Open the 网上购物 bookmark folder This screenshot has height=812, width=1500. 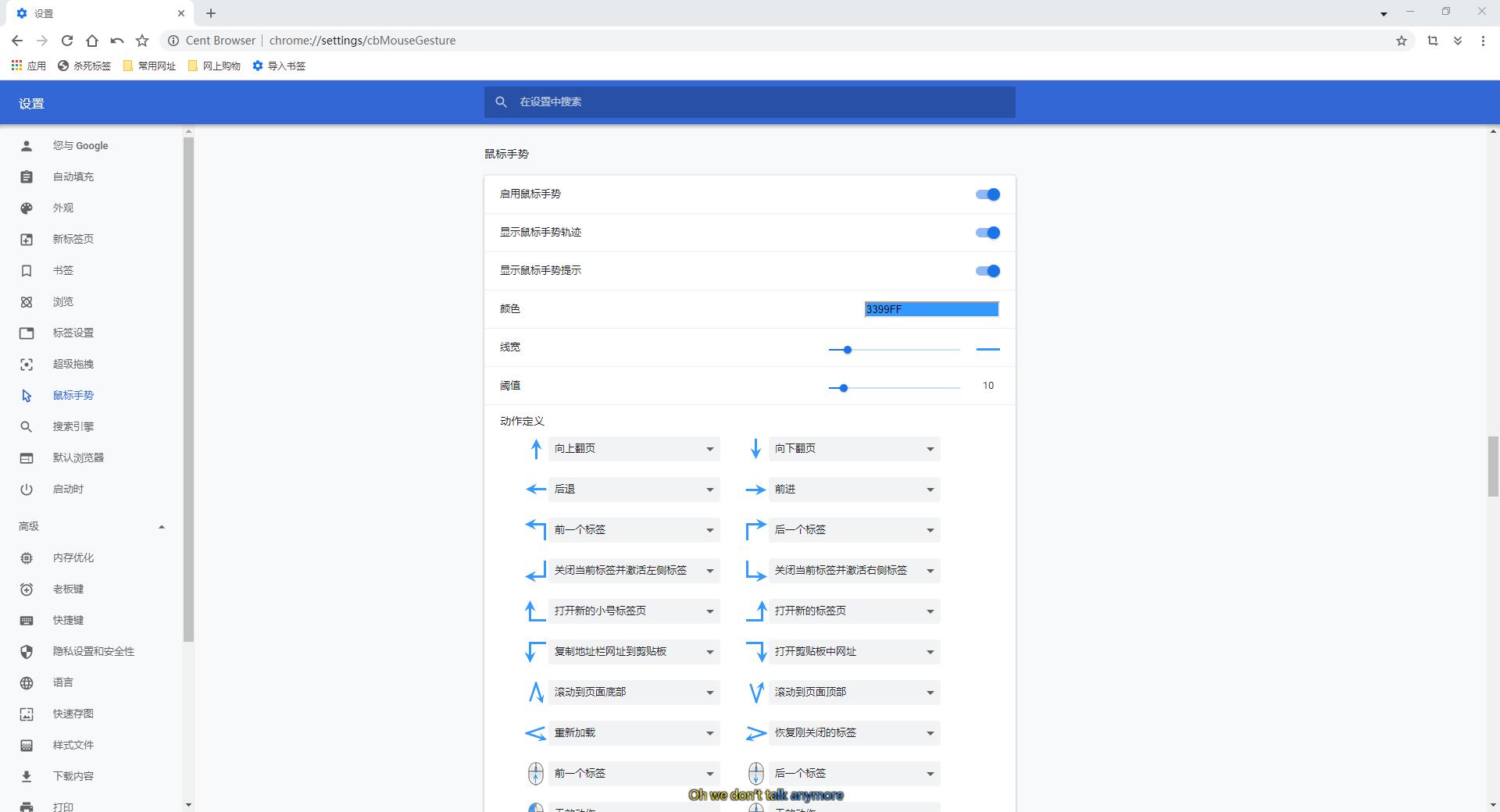215,66
